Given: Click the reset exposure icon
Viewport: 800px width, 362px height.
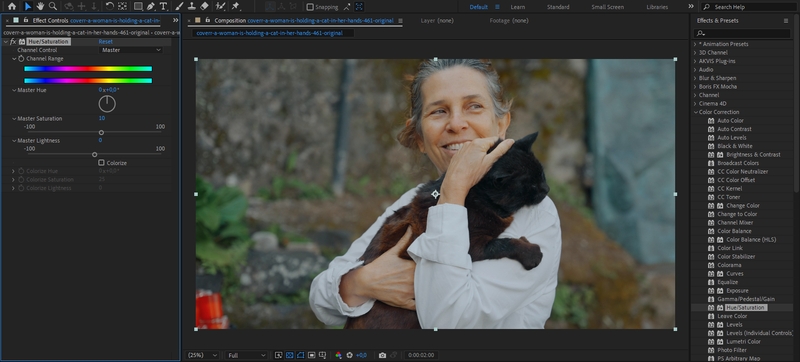Looking at the screenshot, I should click(x=349, y=355).
